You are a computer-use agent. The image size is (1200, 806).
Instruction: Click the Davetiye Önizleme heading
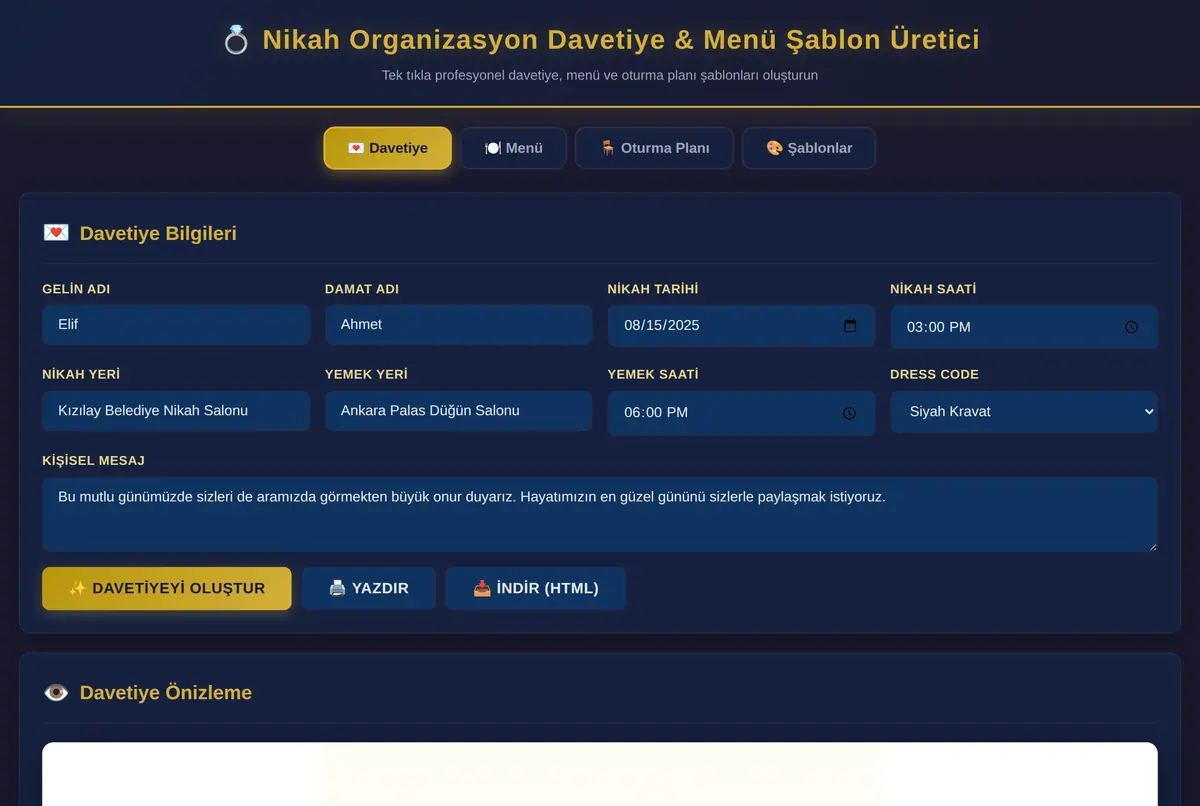[x=166, y=693]
